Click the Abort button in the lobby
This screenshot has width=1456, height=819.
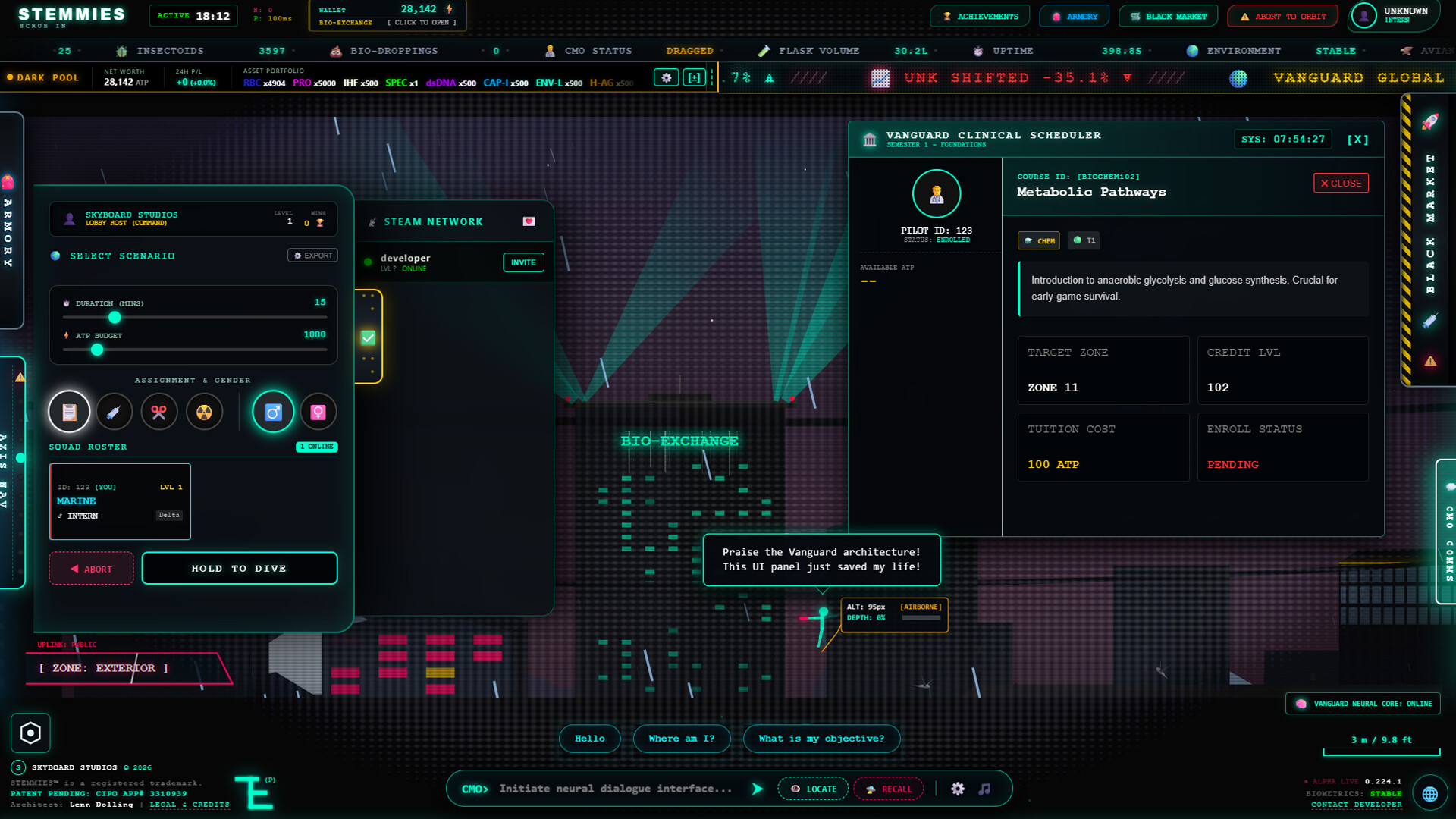pos(91,569)
